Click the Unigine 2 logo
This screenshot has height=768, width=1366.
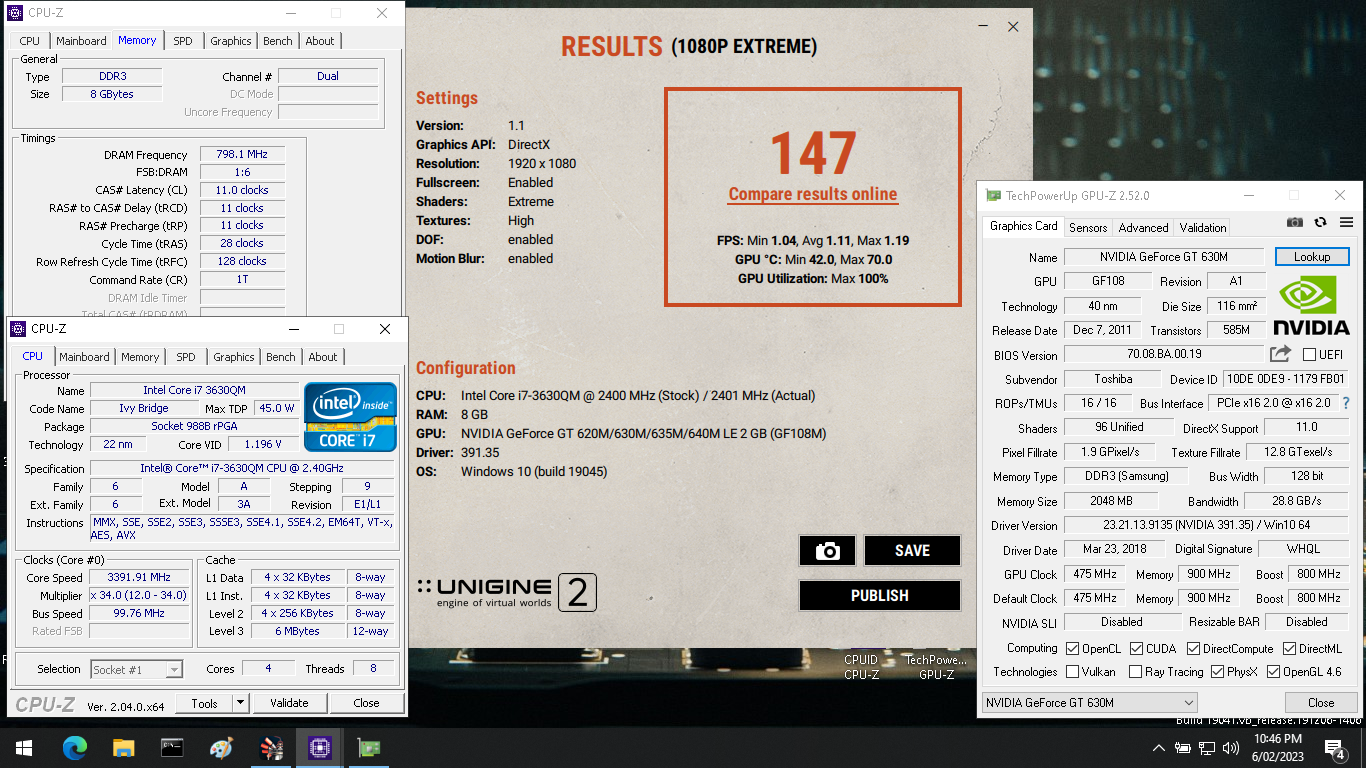point(507,593)
